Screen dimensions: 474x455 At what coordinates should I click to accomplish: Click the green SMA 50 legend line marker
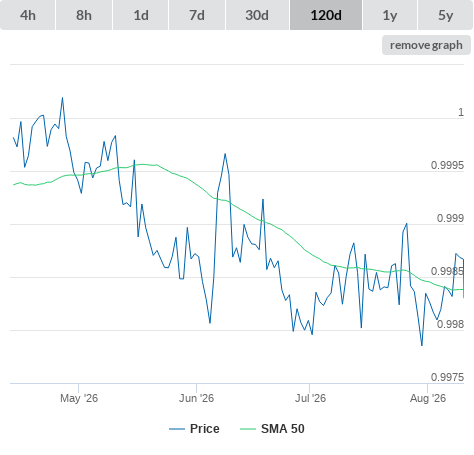248,429
